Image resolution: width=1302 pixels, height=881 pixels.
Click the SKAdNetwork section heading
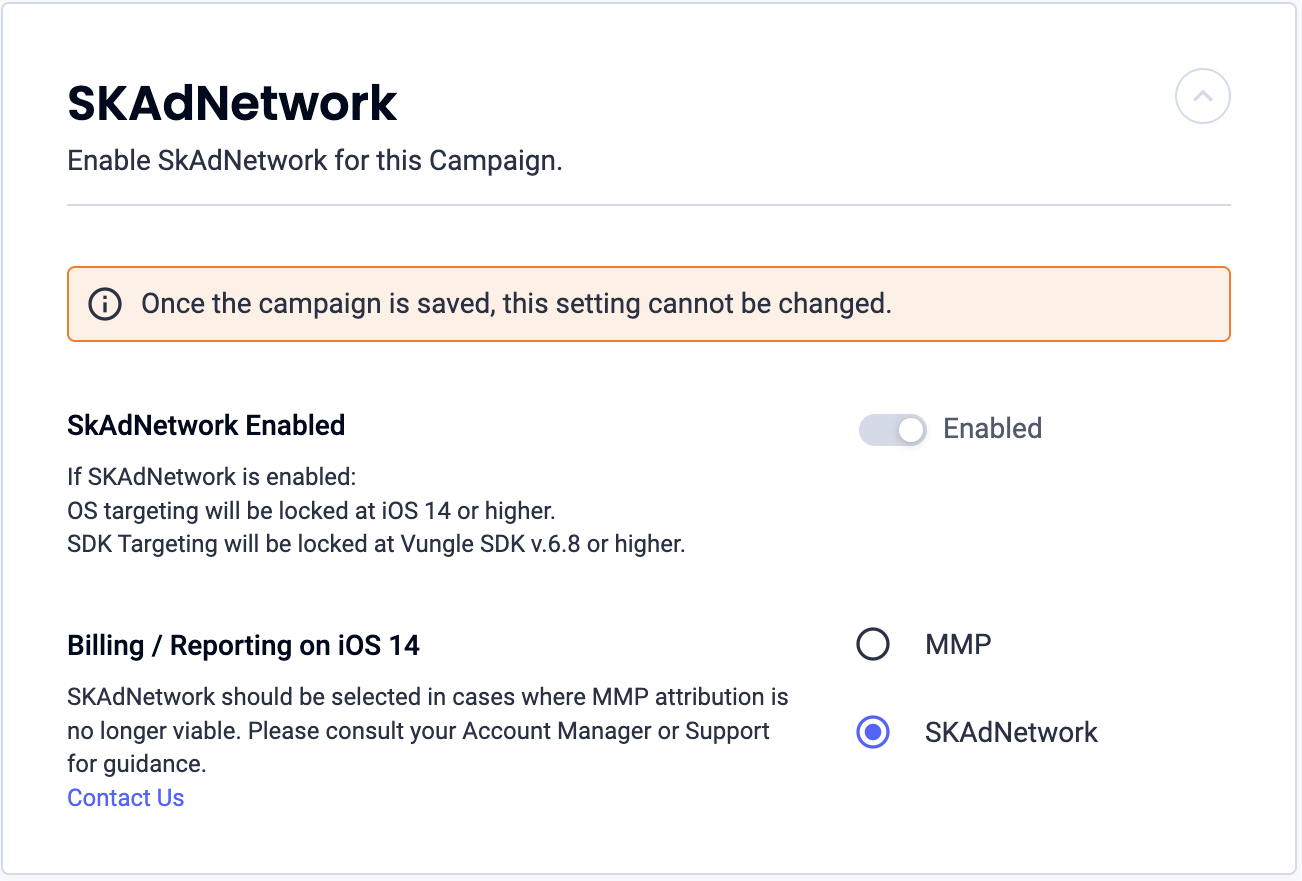[232, 104]
